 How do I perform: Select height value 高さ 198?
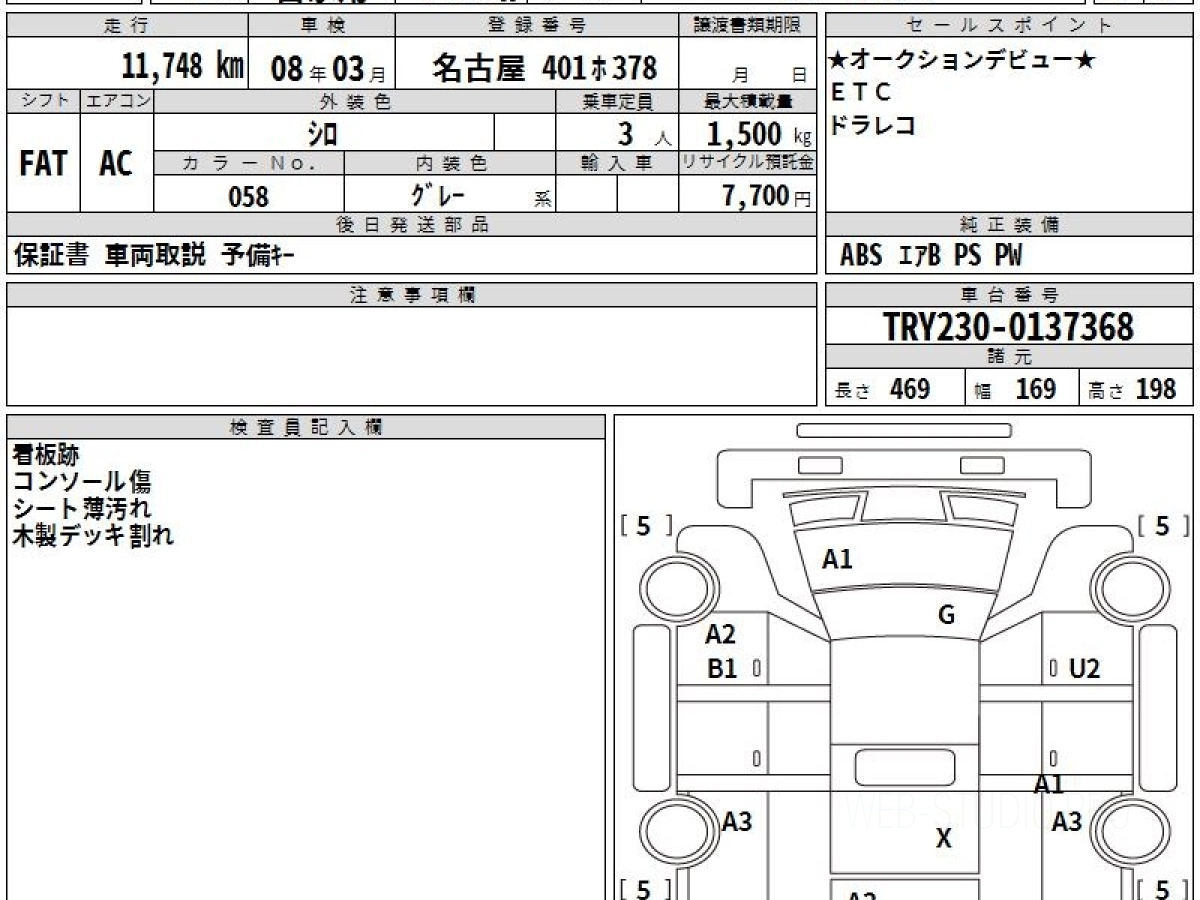pyautogui.click(x=1133, y=389)
